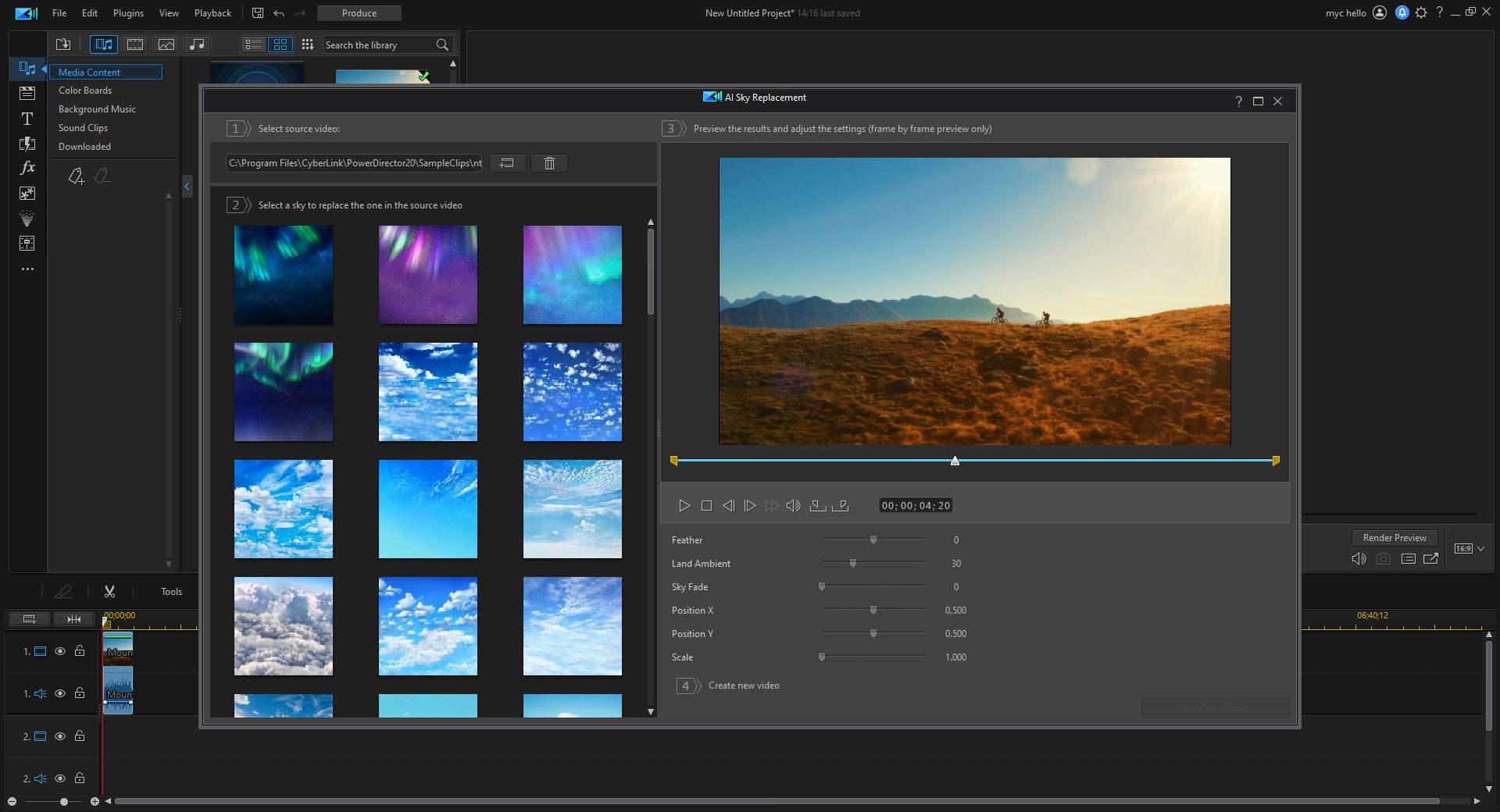The width and height of the screenshot is (1500, 812).
Task: Adjust the Sky Fade slider
Action: 821,586
